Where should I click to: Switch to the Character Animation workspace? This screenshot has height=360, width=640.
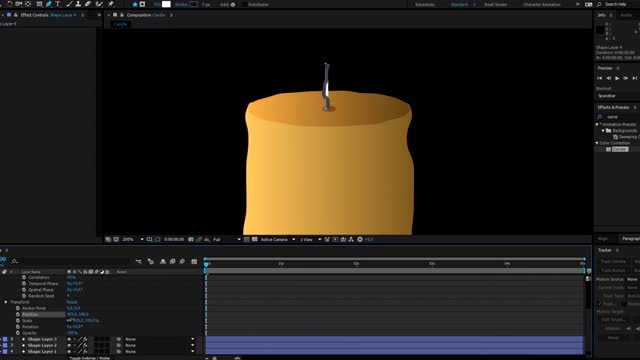(x=542, y=4)
